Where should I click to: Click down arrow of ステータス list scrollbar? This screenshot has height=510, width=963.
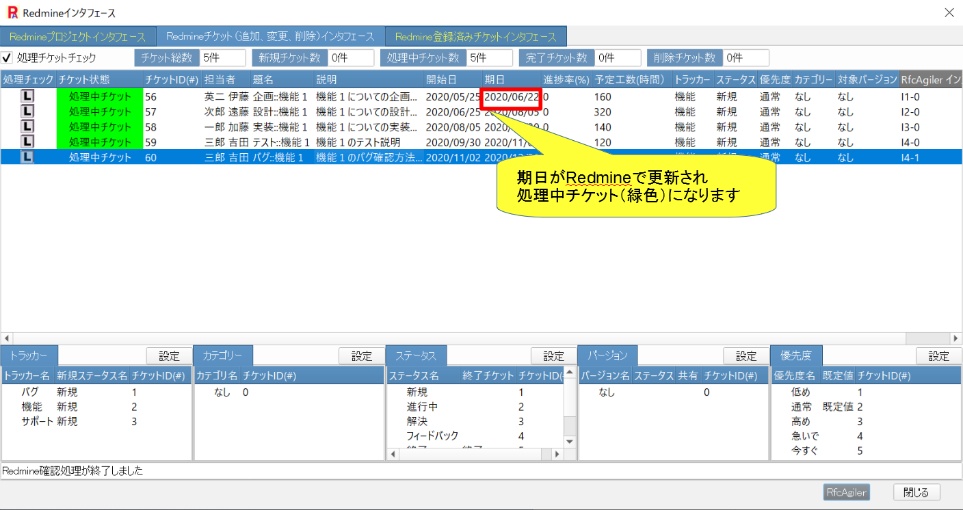coord(569,441)
